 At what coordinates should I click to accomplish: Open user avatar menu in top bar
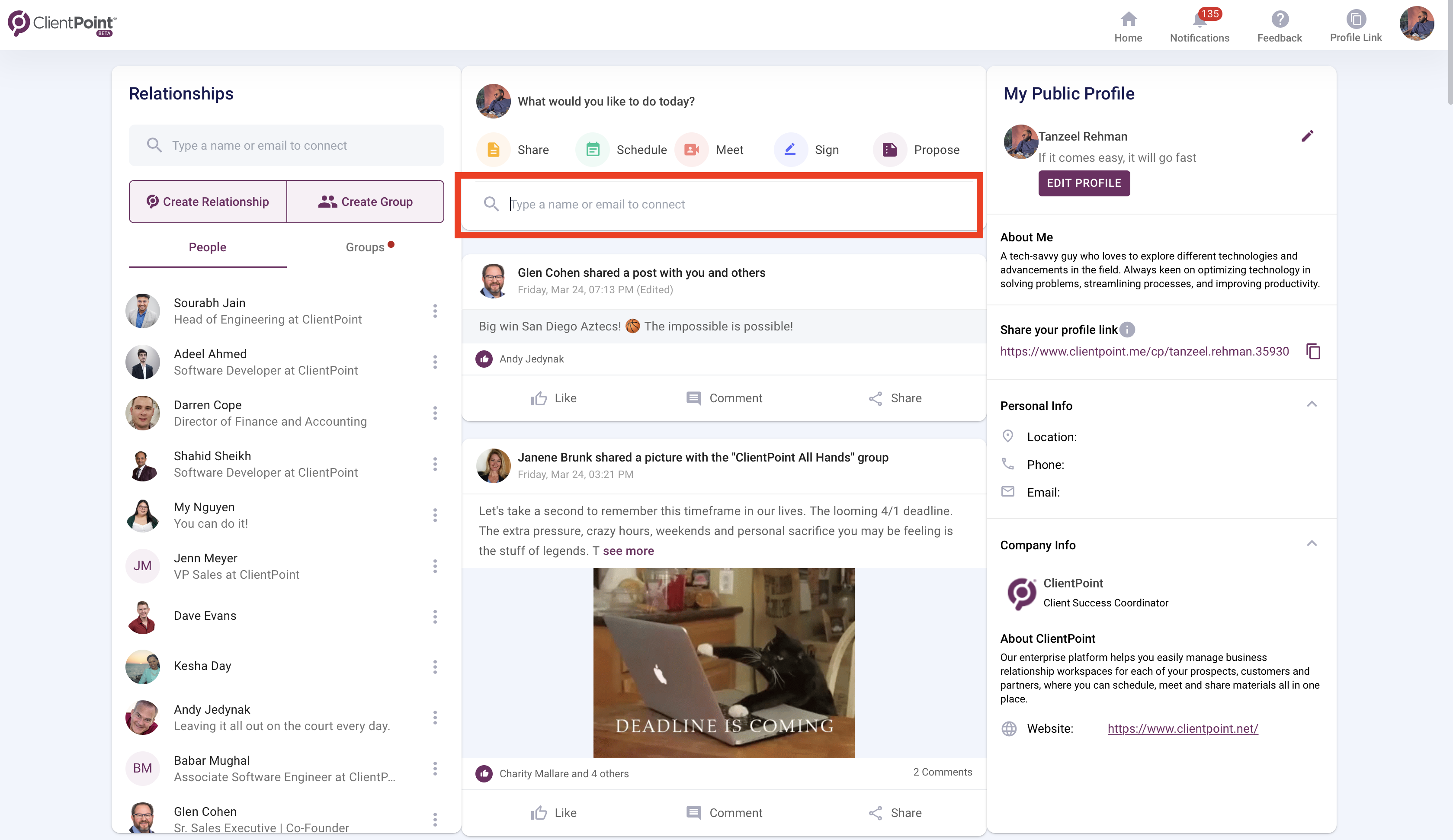pyautogui.click(x=1417, y=24)
